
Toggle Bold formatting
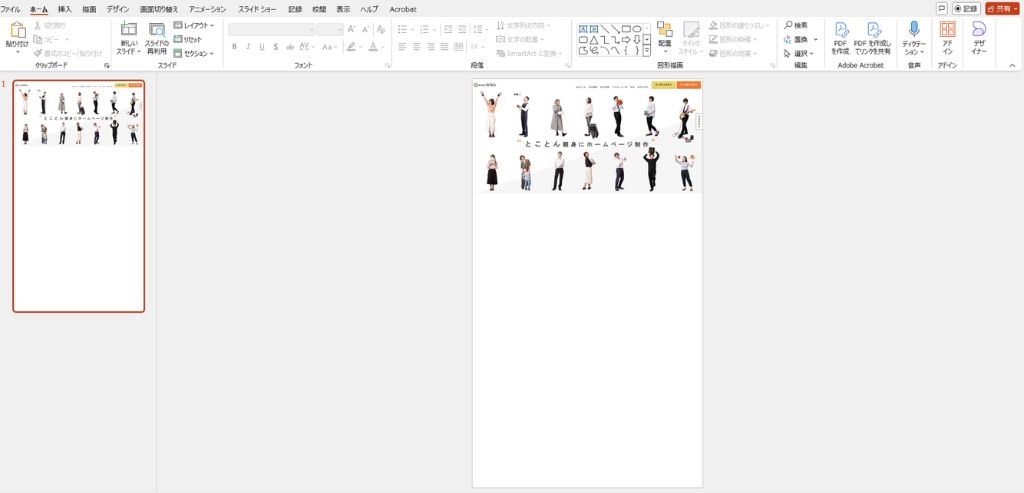(x=234, y=46)
